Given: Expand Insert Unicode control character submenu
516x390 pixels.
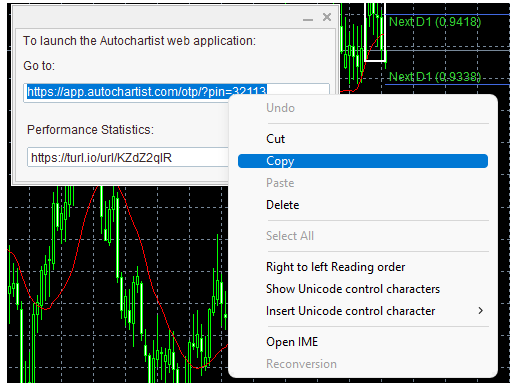Looking at the screenshot, I should tap(363, 311).
